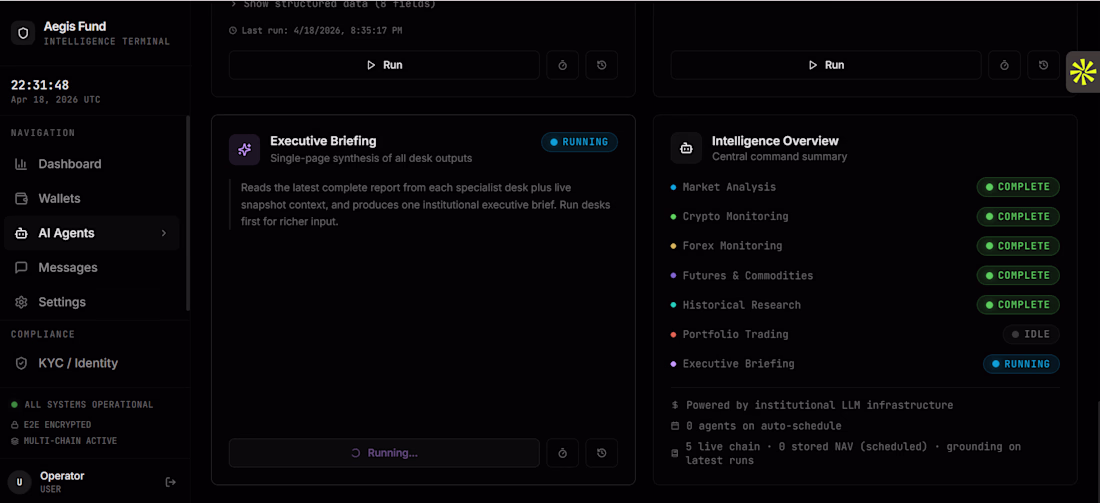This screenshot has height=503, width=1100.
Task: Click the IDLE badge for Portfolio Trading
Action: 1031,334
